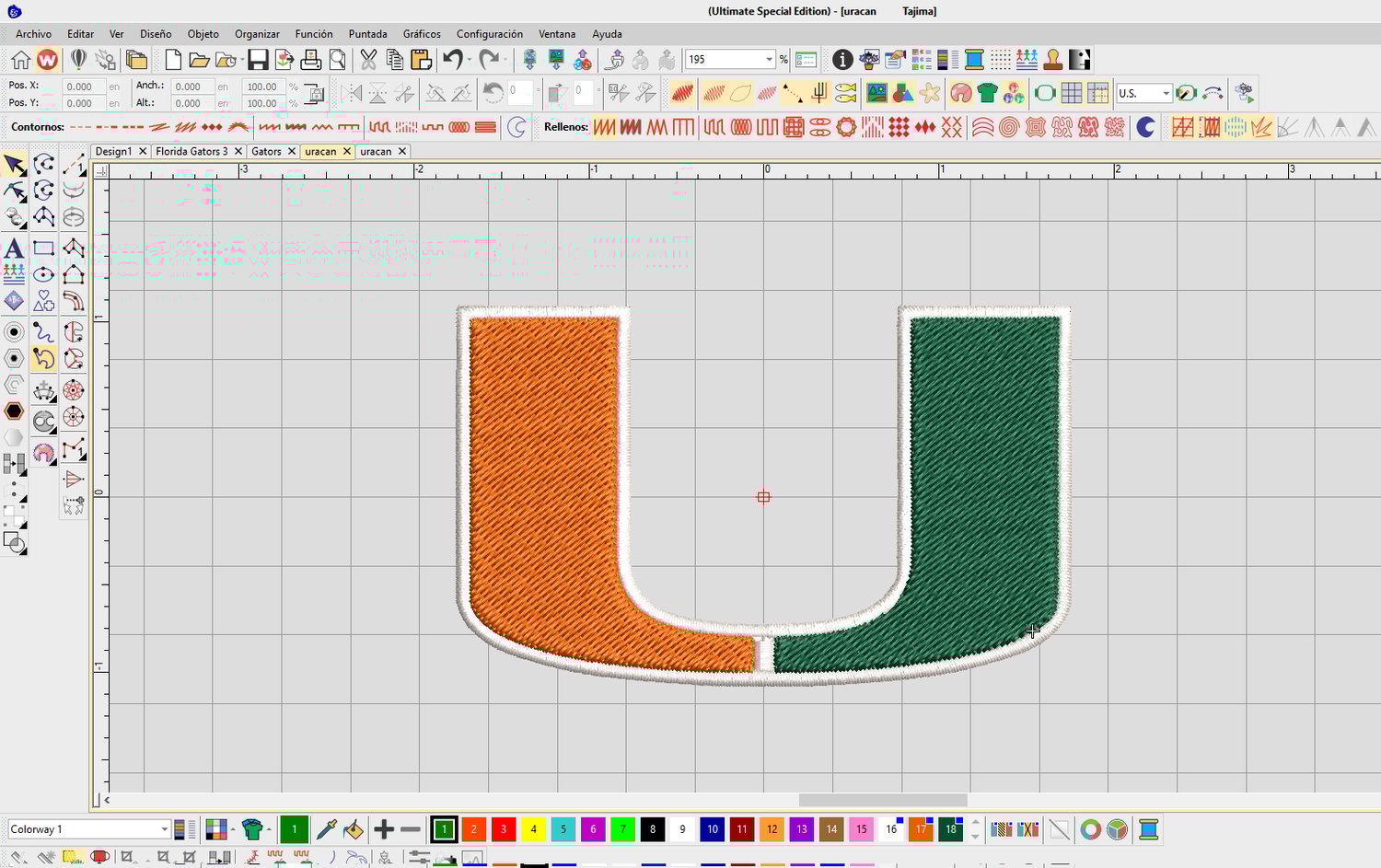Toggle the TrueView stitch display icon
Viewport: 1381px width, 868px height.
682,93
